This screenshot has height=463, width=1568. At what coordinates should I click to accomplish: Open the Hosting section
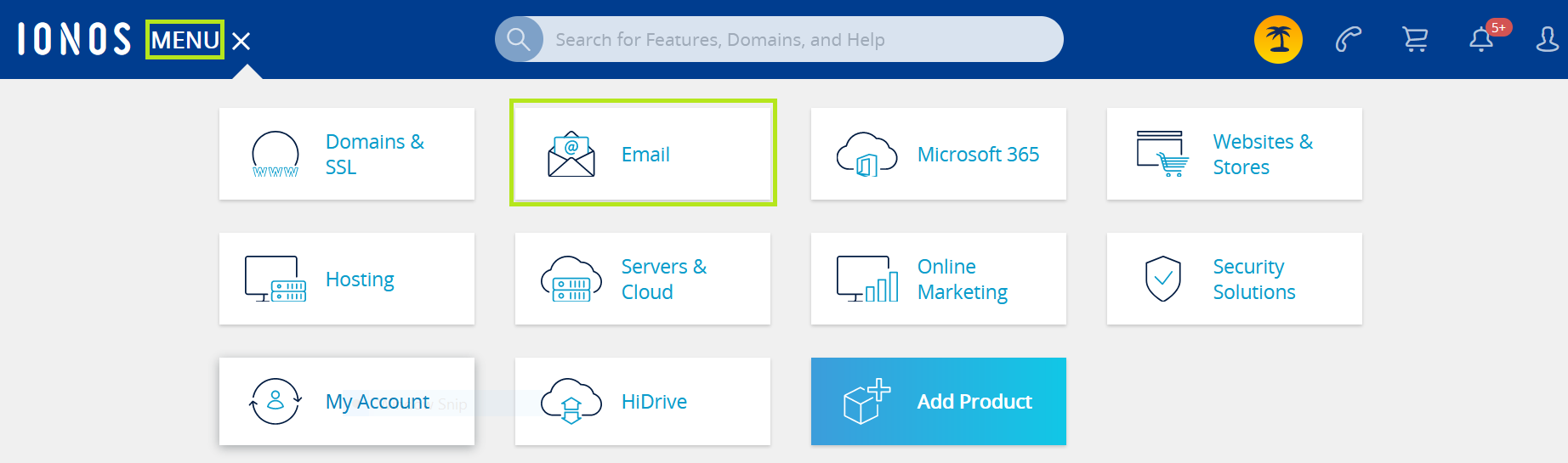[x=347, y=279]
